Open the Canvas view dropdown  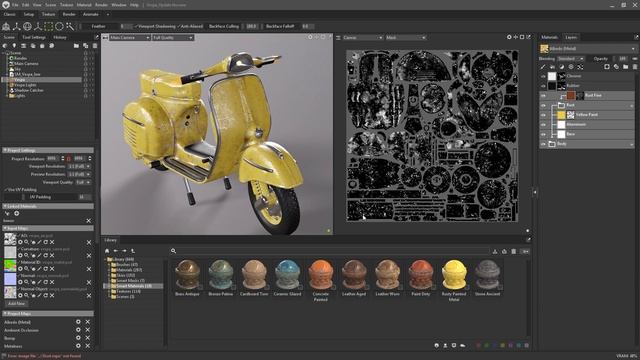362,38
